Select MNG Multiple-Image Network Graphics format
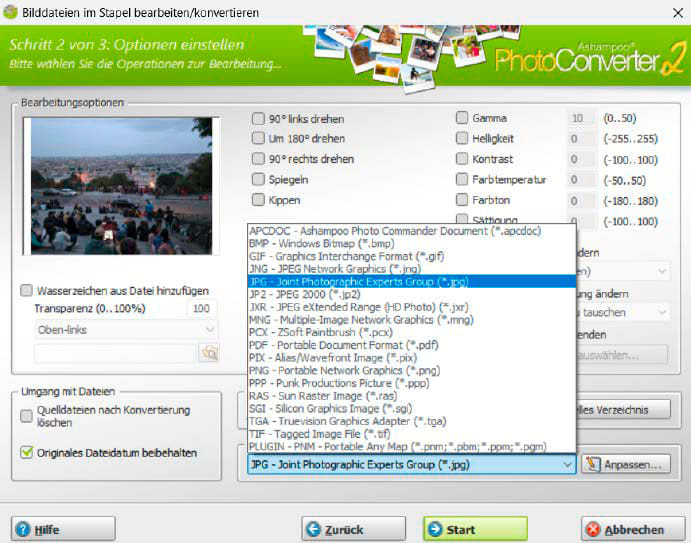 coord(412,320)
